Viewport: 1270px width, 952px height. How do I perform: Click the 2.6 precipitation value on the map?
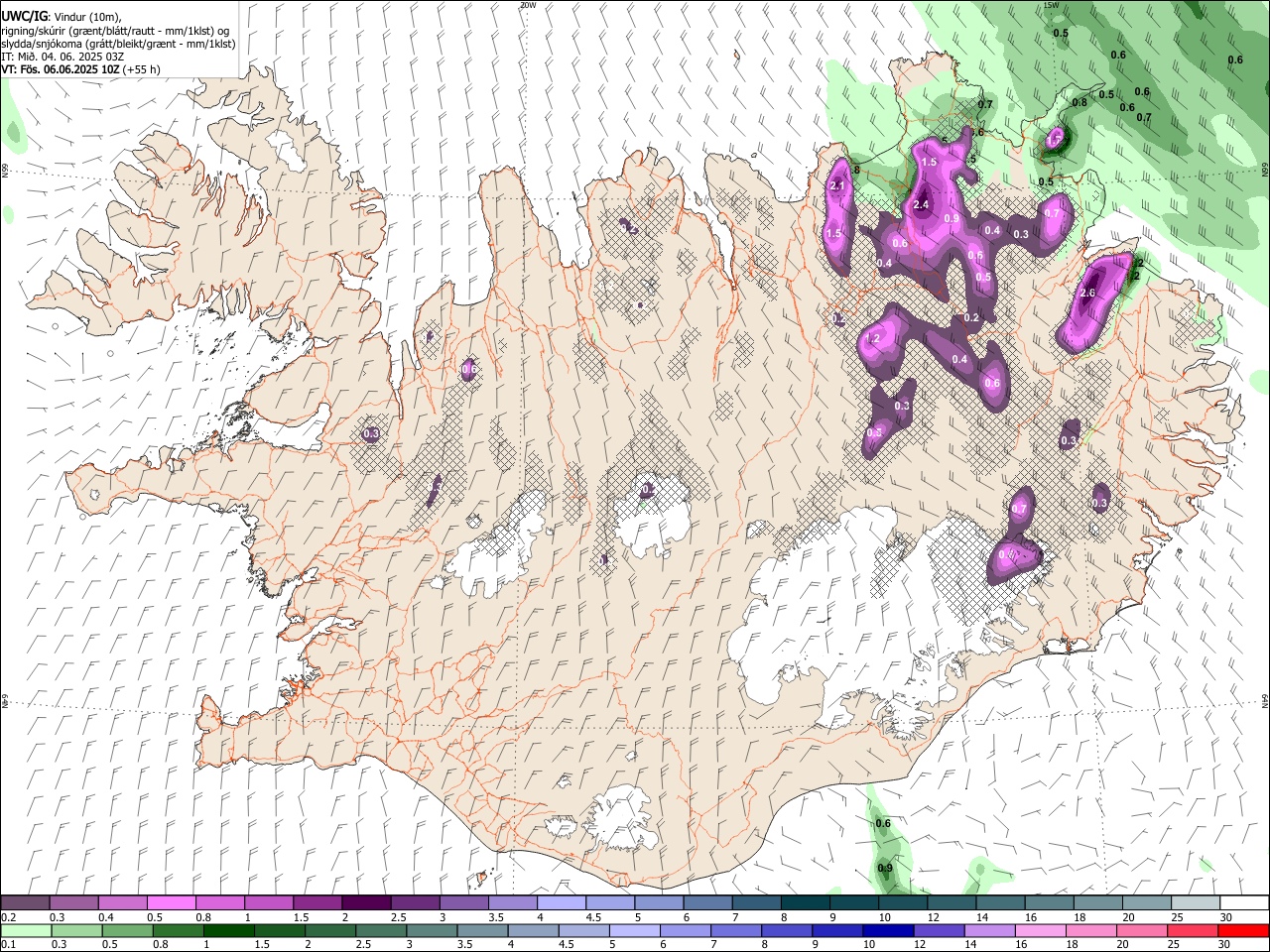point(1087,293)
